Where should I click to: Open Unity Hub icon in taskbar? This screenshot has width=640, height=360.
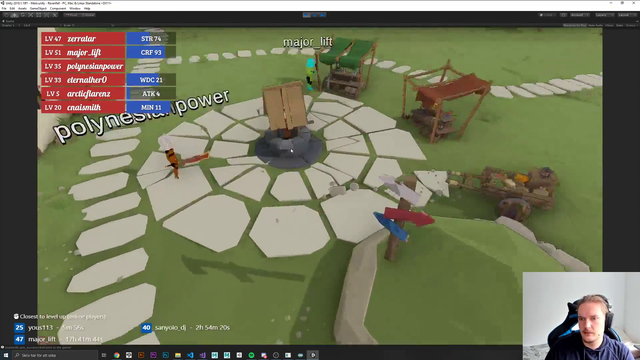129,355
